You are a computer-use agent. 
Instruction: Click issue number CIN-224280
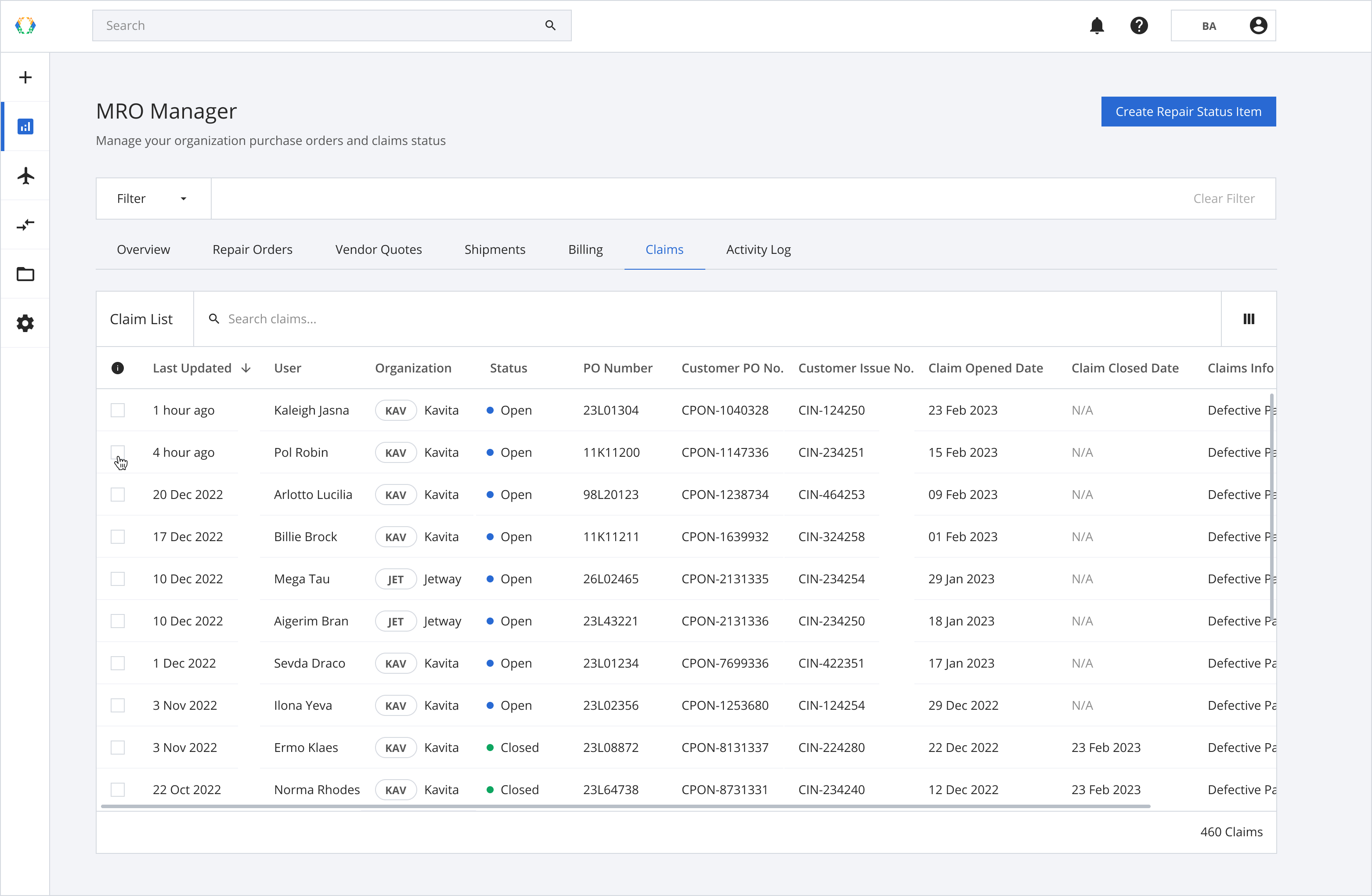(831, 747)
